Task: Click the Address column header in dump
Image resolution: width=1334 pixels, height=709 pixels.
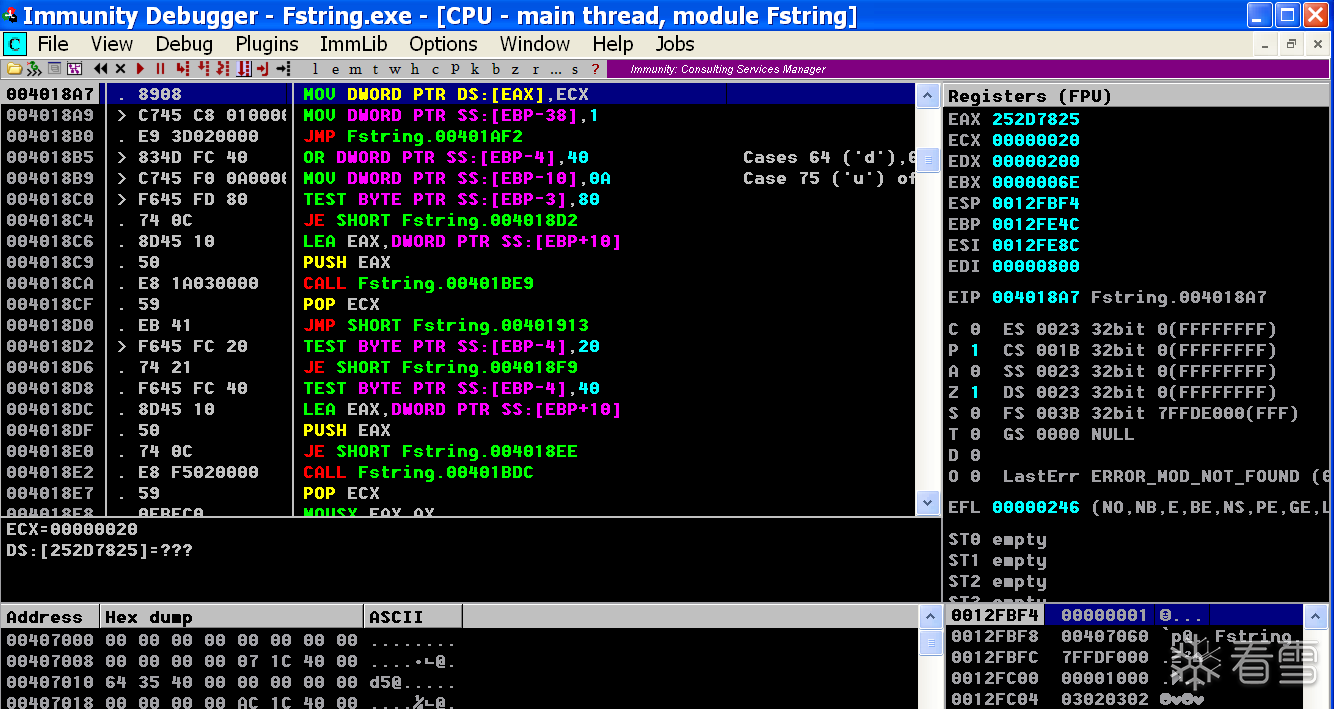Action: point(50,617)
